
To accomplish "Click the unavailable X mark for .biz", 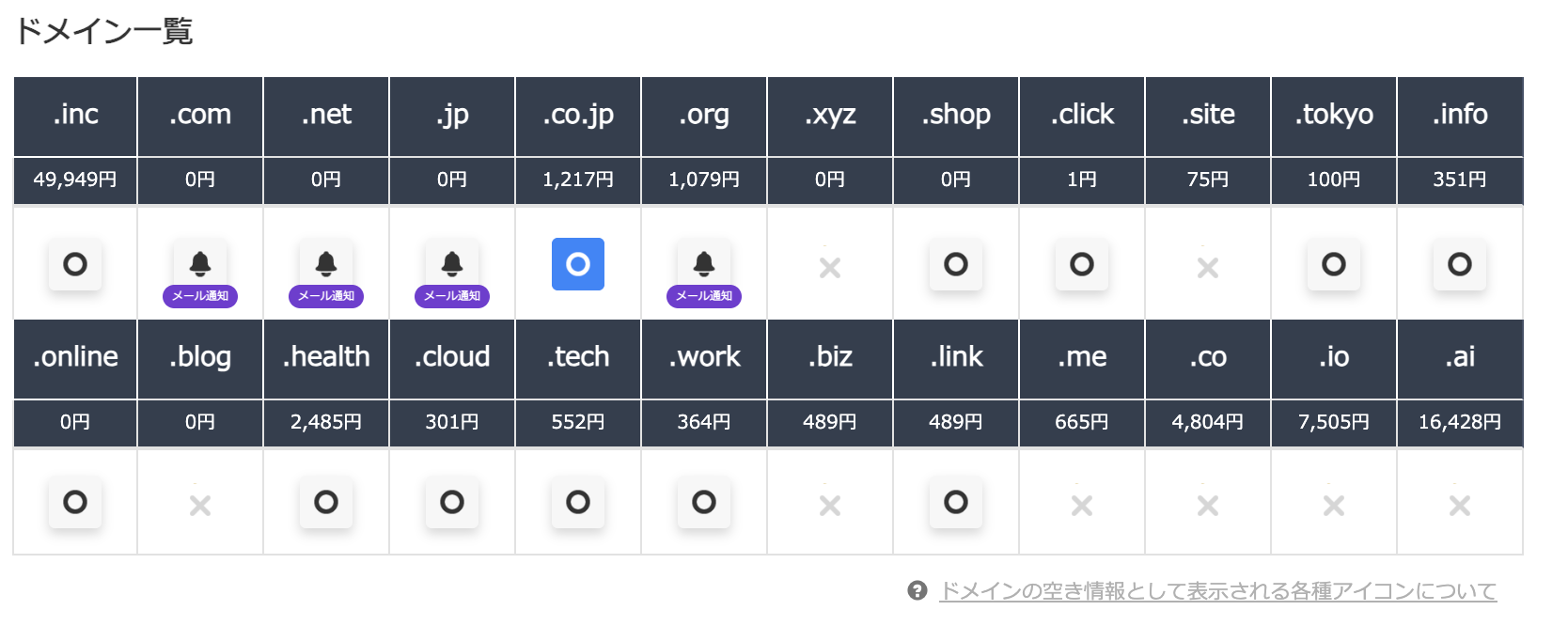I will 830,506.
